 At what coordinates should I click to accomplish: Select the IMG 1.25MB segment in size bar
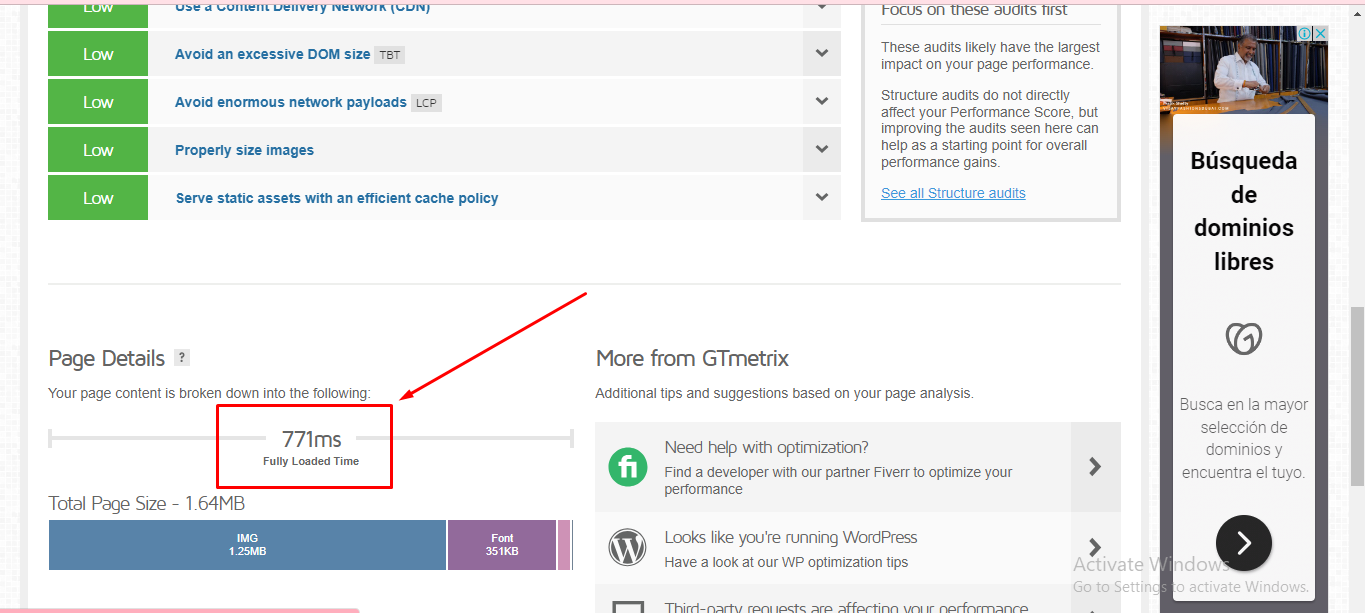(x=247, y=545)
